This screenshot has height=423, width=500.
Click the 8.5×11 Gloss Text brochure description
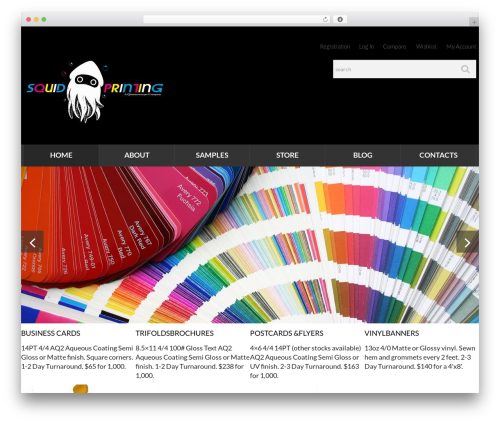click(193, 362)
